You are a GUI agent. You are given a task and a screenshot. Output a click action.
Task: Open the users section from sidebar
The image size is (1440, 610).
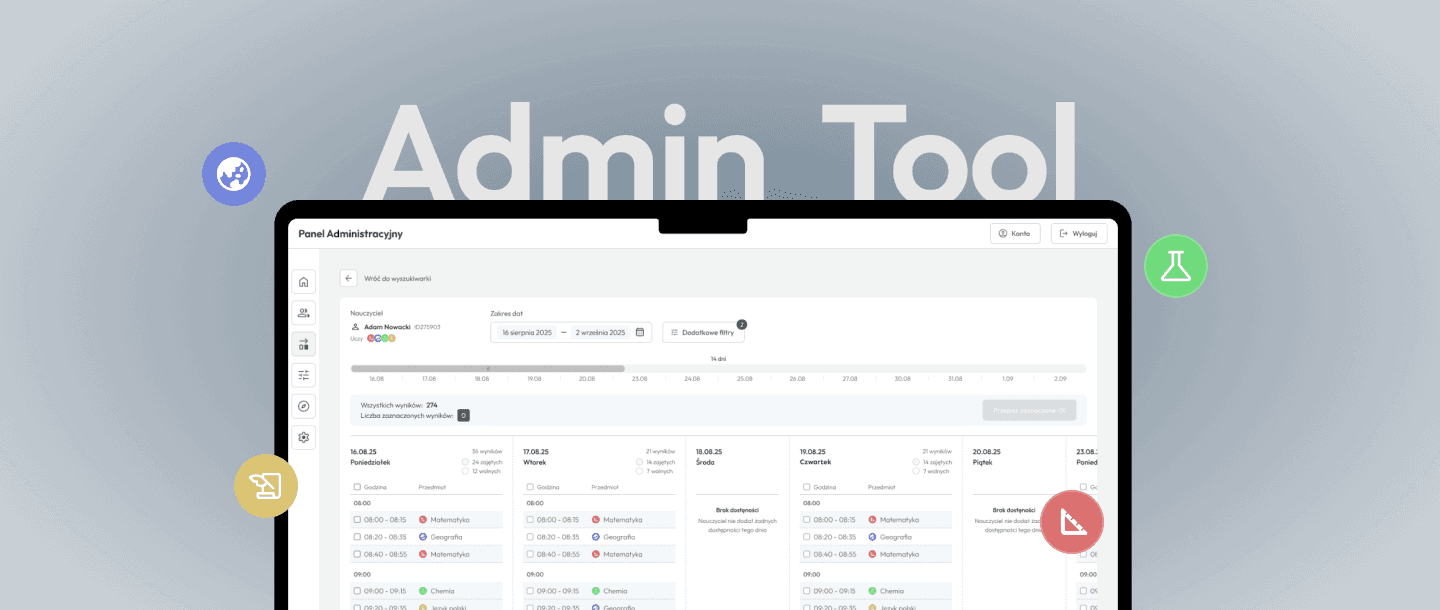coord(303,312)
